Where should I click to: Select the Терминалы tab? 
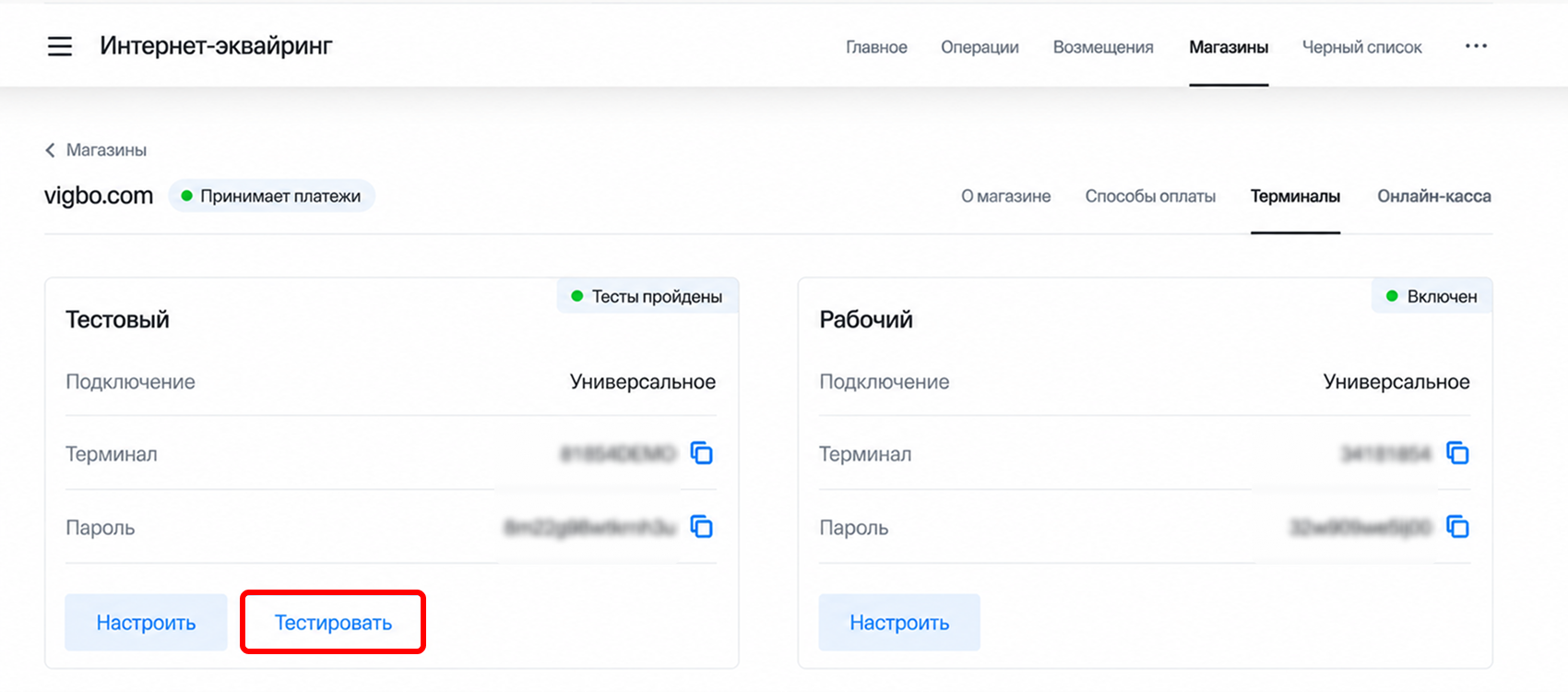click(1295, 197)
